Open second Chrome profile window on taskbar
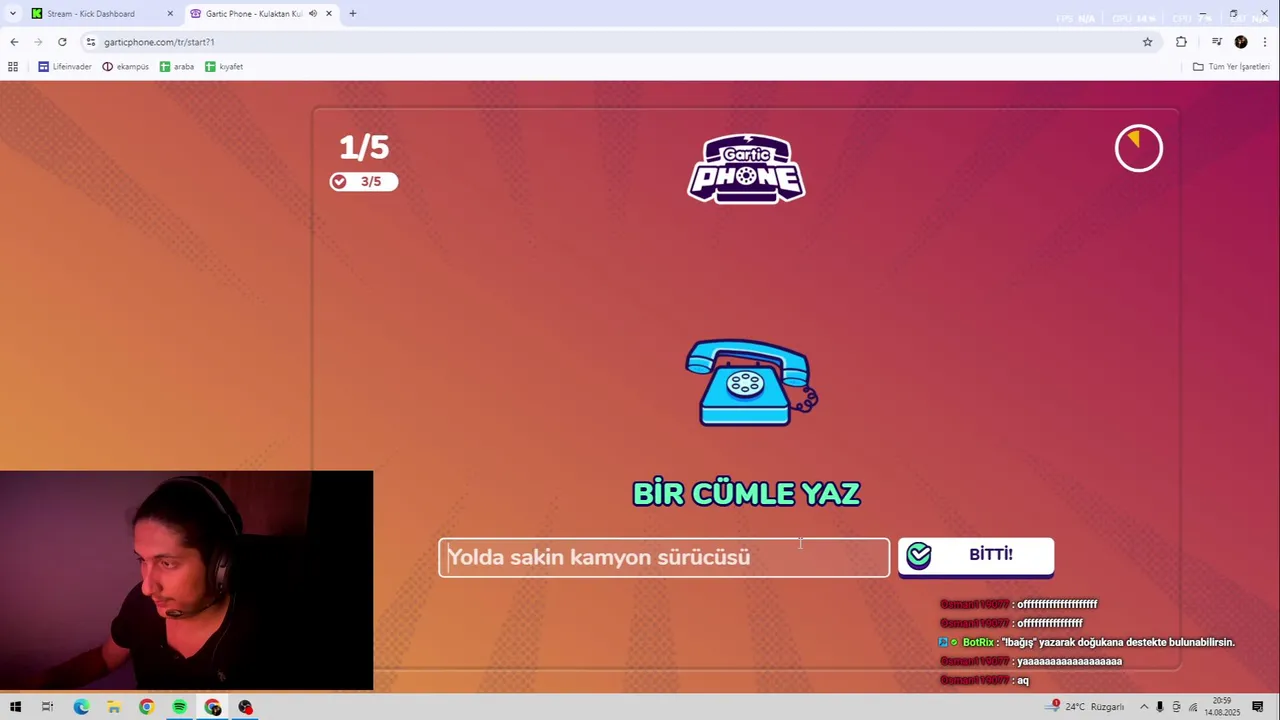Screen dimensions: 1280x720 (x=213, y=707)
